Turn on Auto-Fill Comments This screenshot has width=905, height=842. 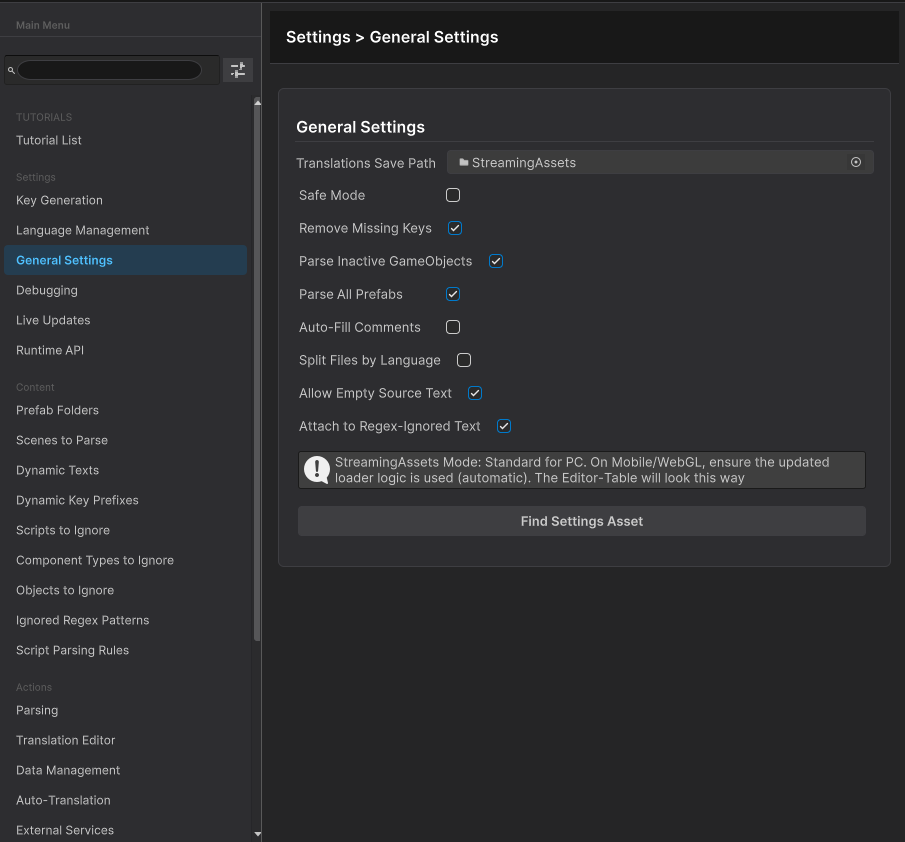453,327
